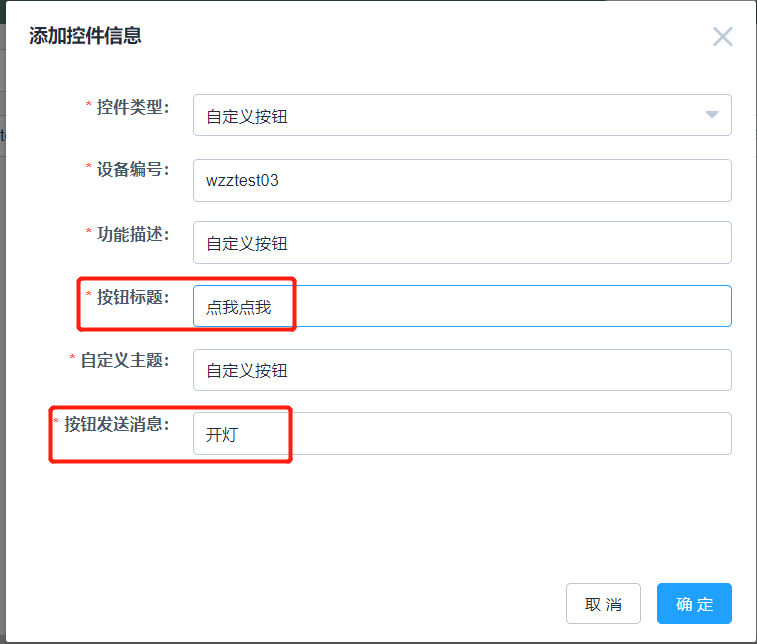The image size is (757, 644).
Task: Expand the 控件类型 dropdown arrow
Action: tap(712, 114)
